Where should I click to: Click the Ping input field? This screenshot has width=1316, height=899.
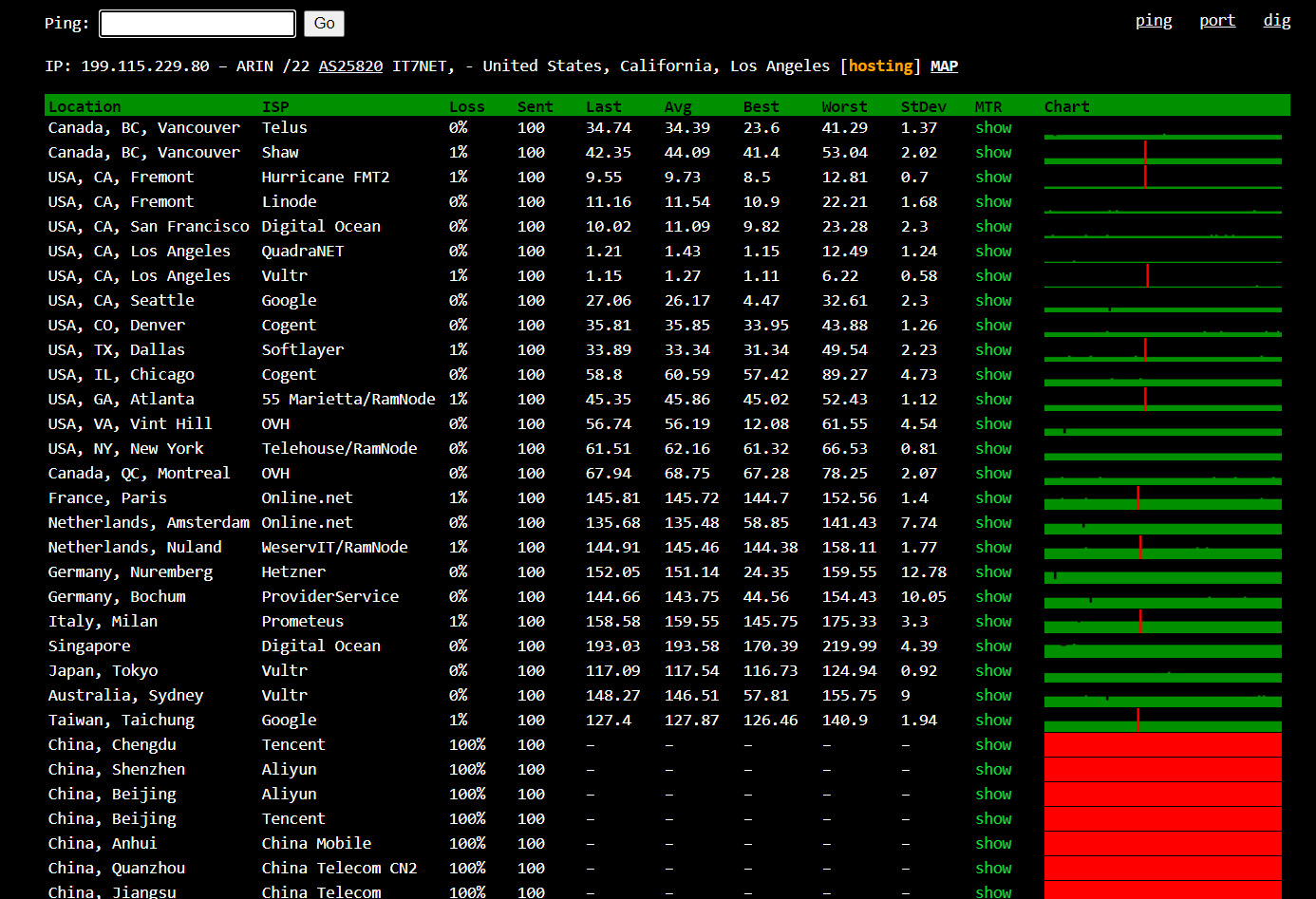(x=197, y=24)
